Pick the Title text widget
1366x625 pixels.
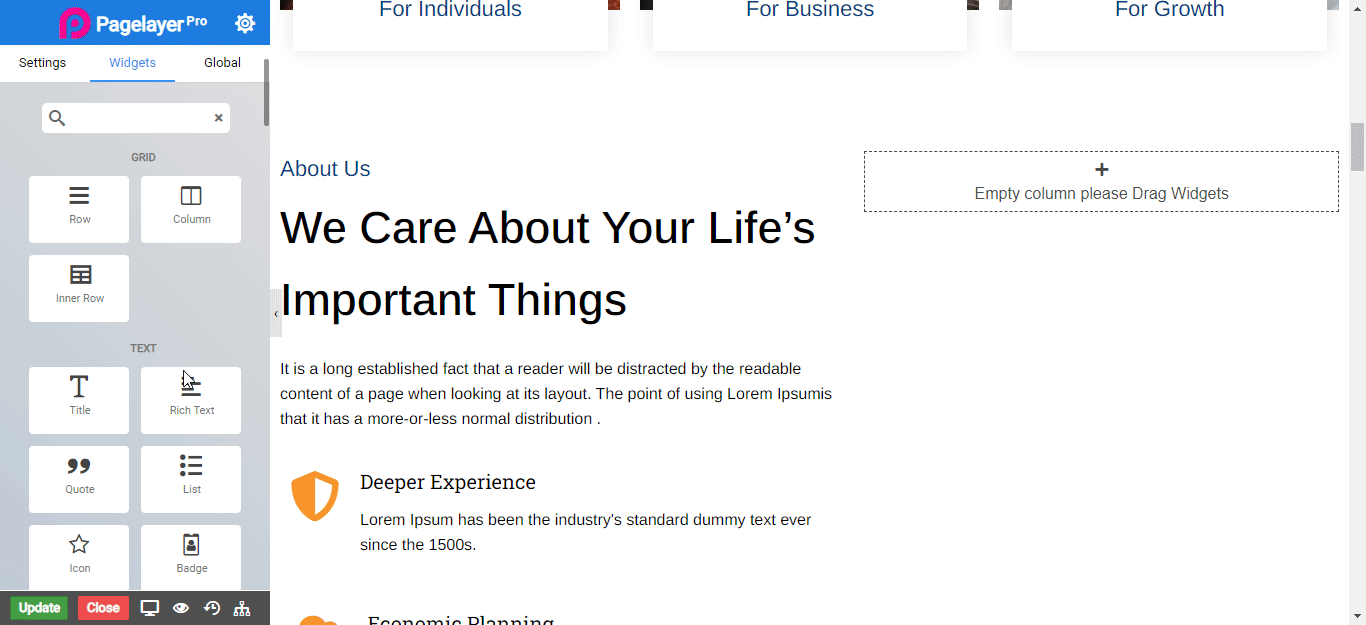[79, 399]
